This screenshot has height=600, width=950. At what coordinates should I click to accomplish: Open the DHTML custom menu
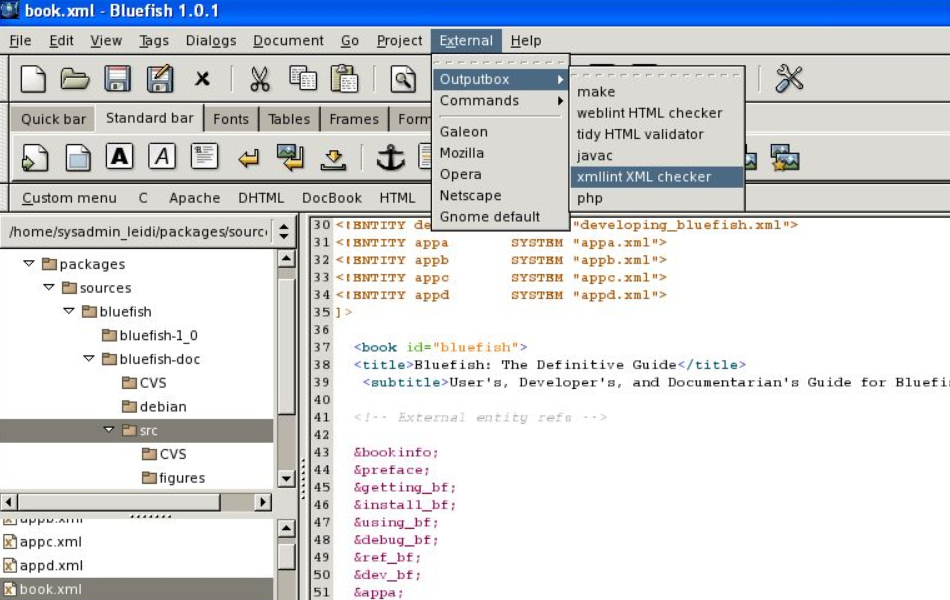coord(261,198)
